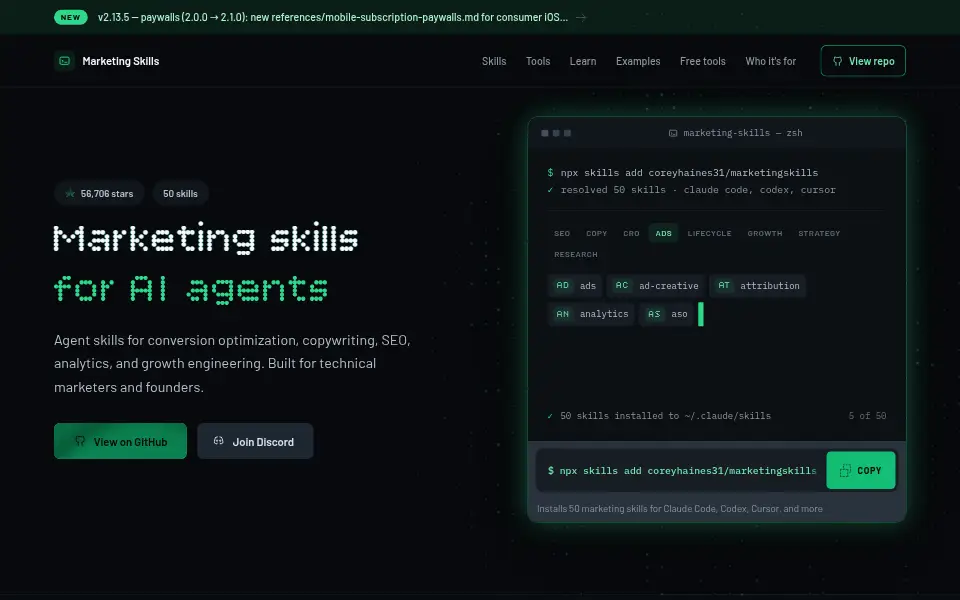Viewport: 960px width, 600px height.
Task: Click the Marketing Skills logo icon
Action: click(x=64, y=61)
